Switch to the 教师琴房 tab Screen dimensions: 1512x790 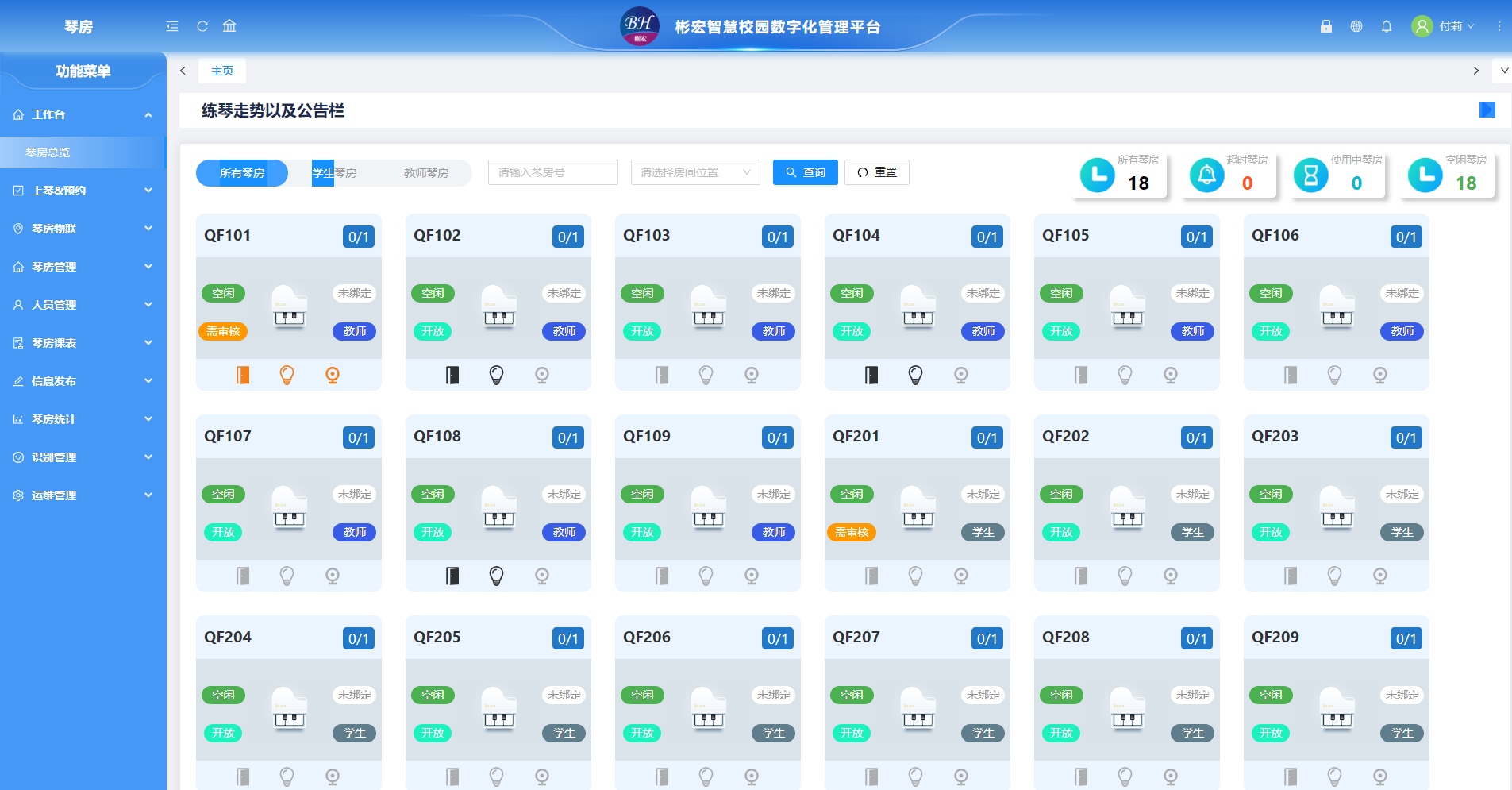[x=426, y=173]
